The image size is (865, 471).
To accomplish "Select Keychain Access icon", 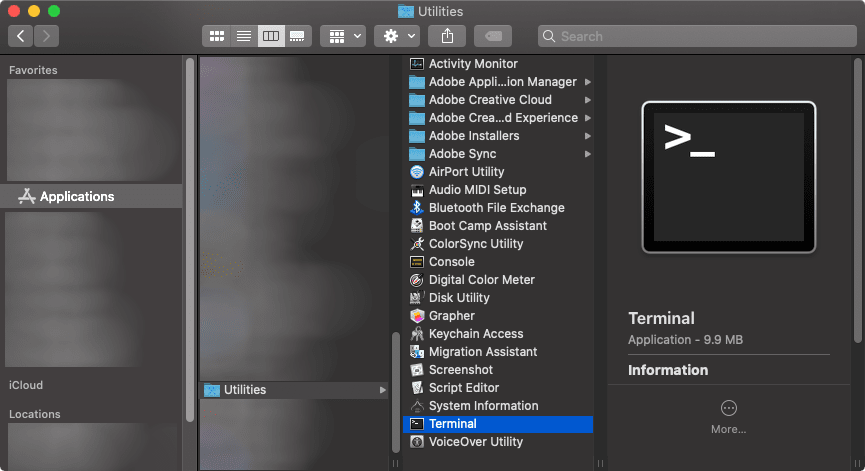I will pos(417,334).
